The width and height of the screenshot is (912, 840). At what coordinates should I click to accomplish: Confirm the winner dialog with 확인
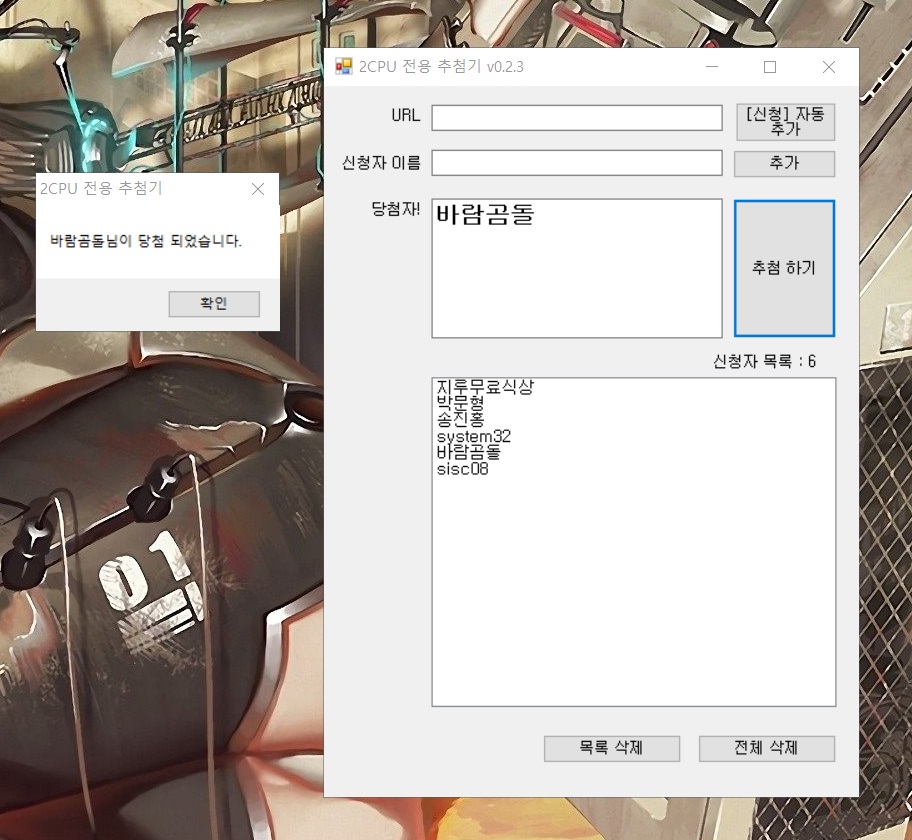tap(214, 304)
